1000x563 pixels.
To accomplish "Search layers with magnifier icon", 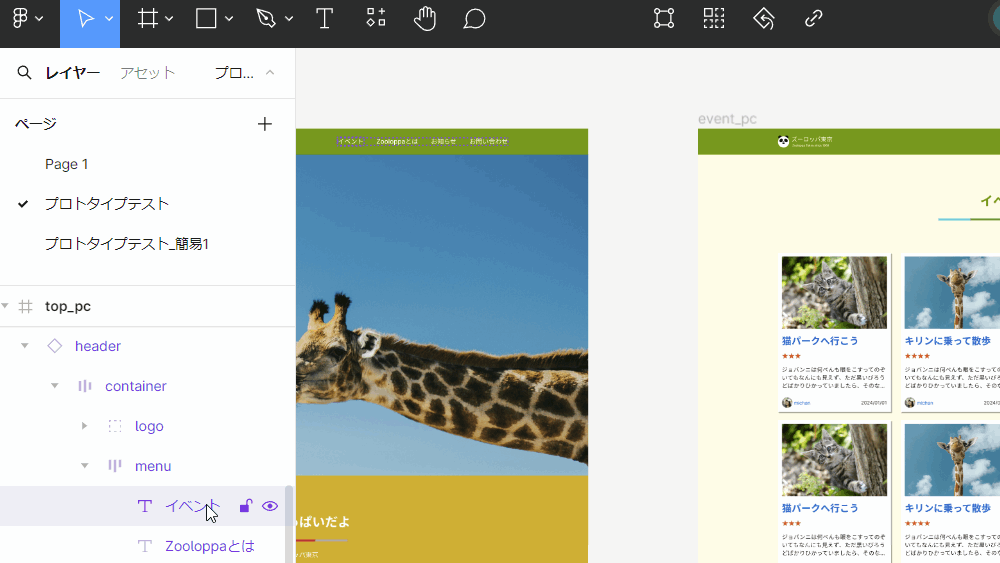I will [x=24, y=73].
